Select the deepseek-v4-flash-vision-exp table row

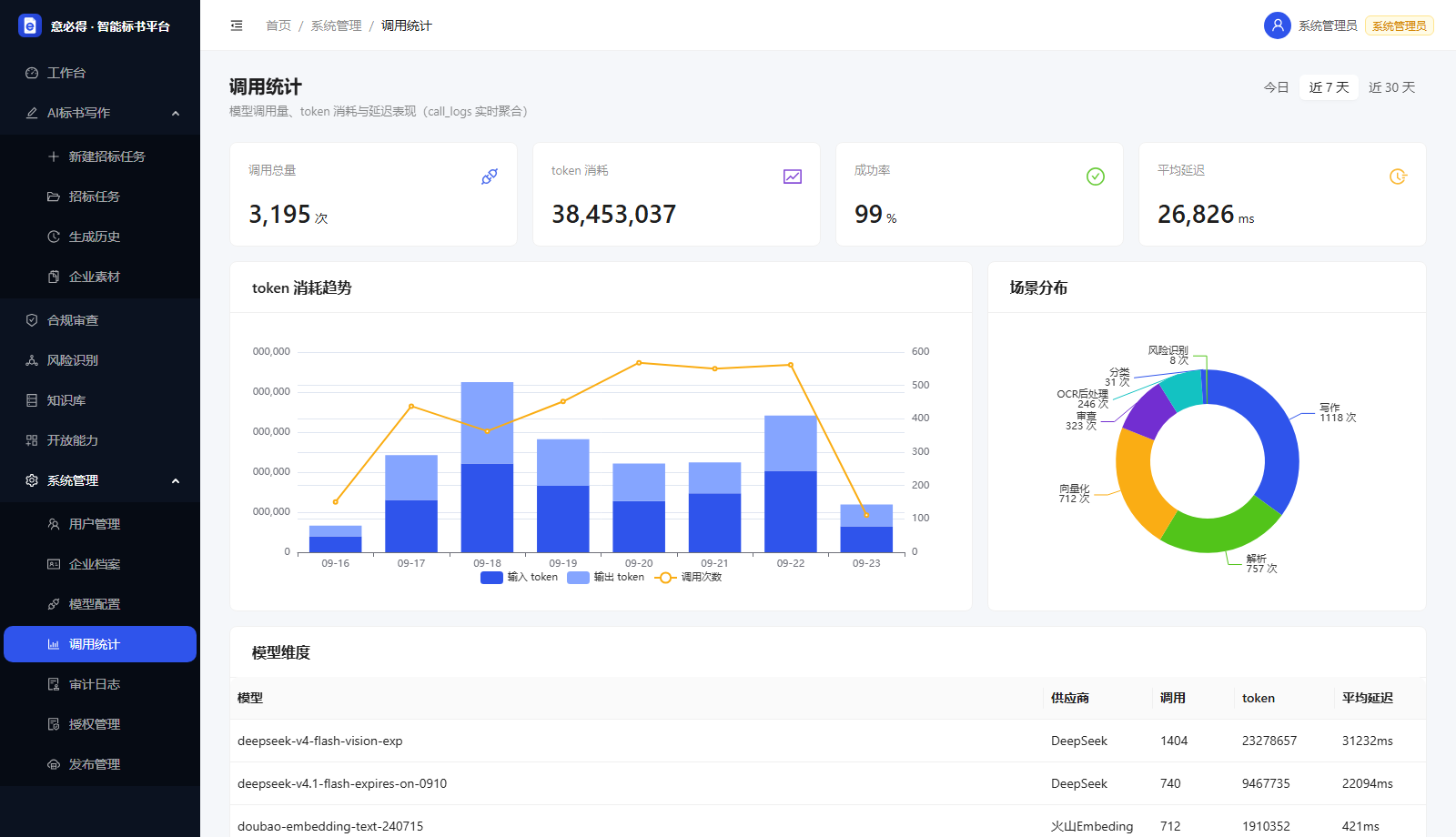828,741
